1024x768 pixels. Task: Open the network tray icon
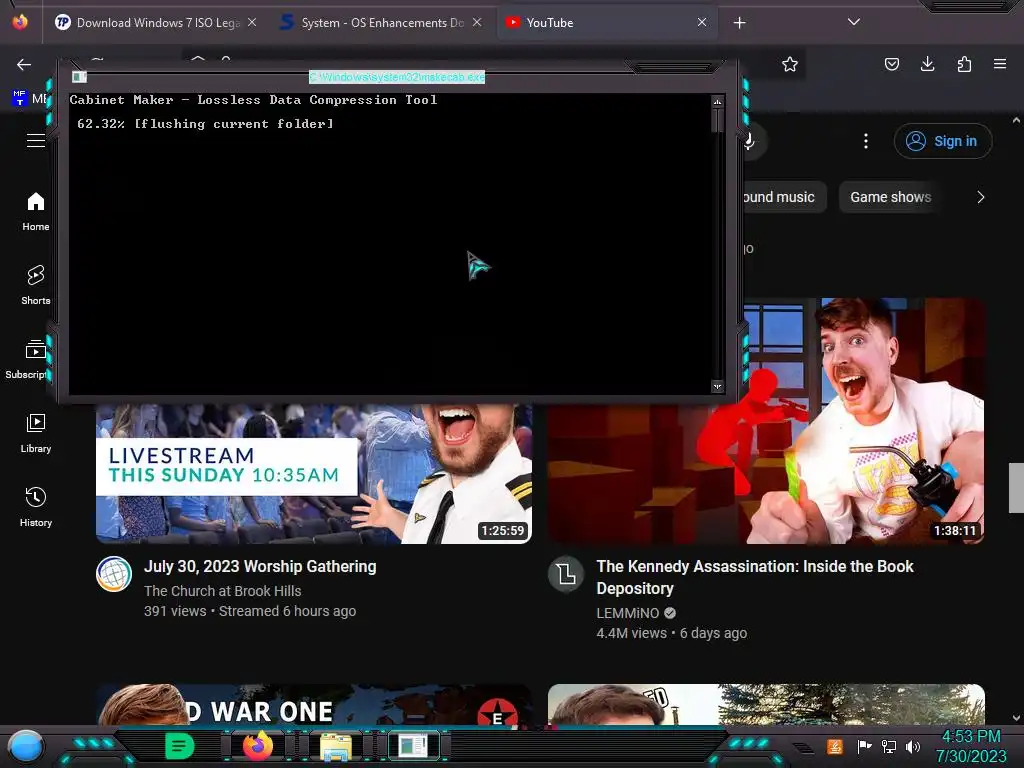888,746
